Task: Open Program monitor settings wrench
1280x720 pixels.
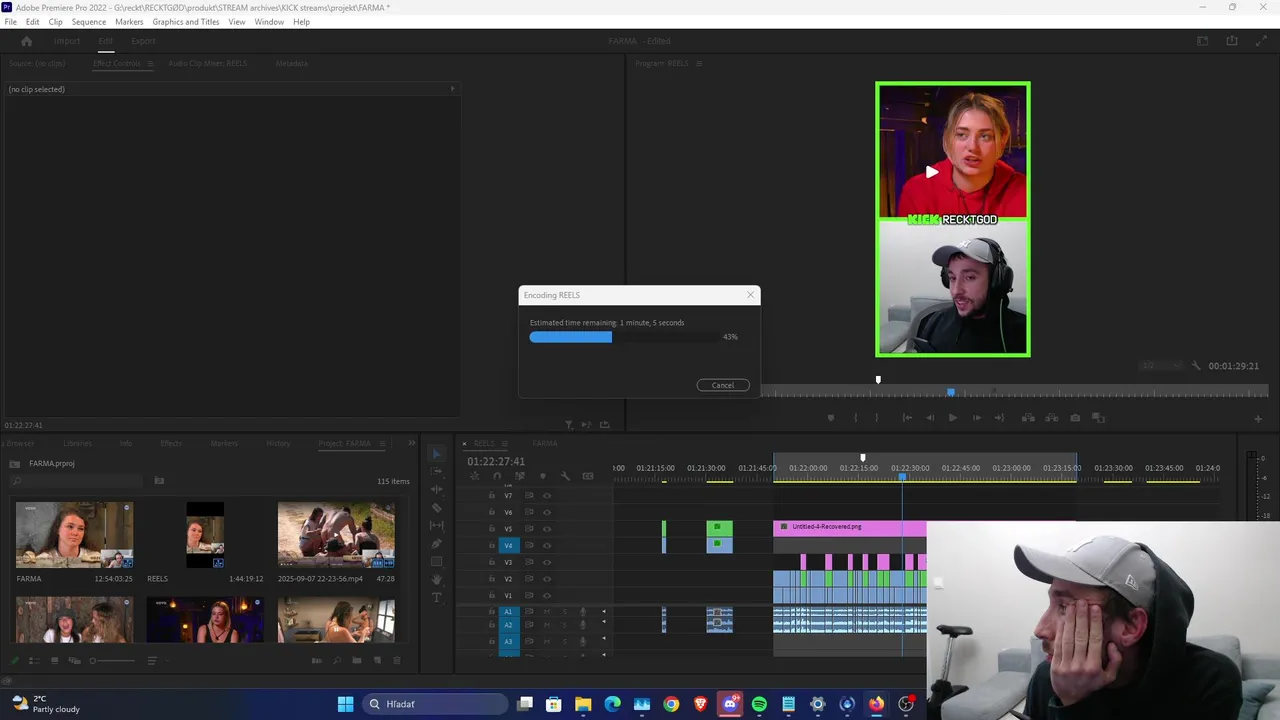Action: point(1196,366)
